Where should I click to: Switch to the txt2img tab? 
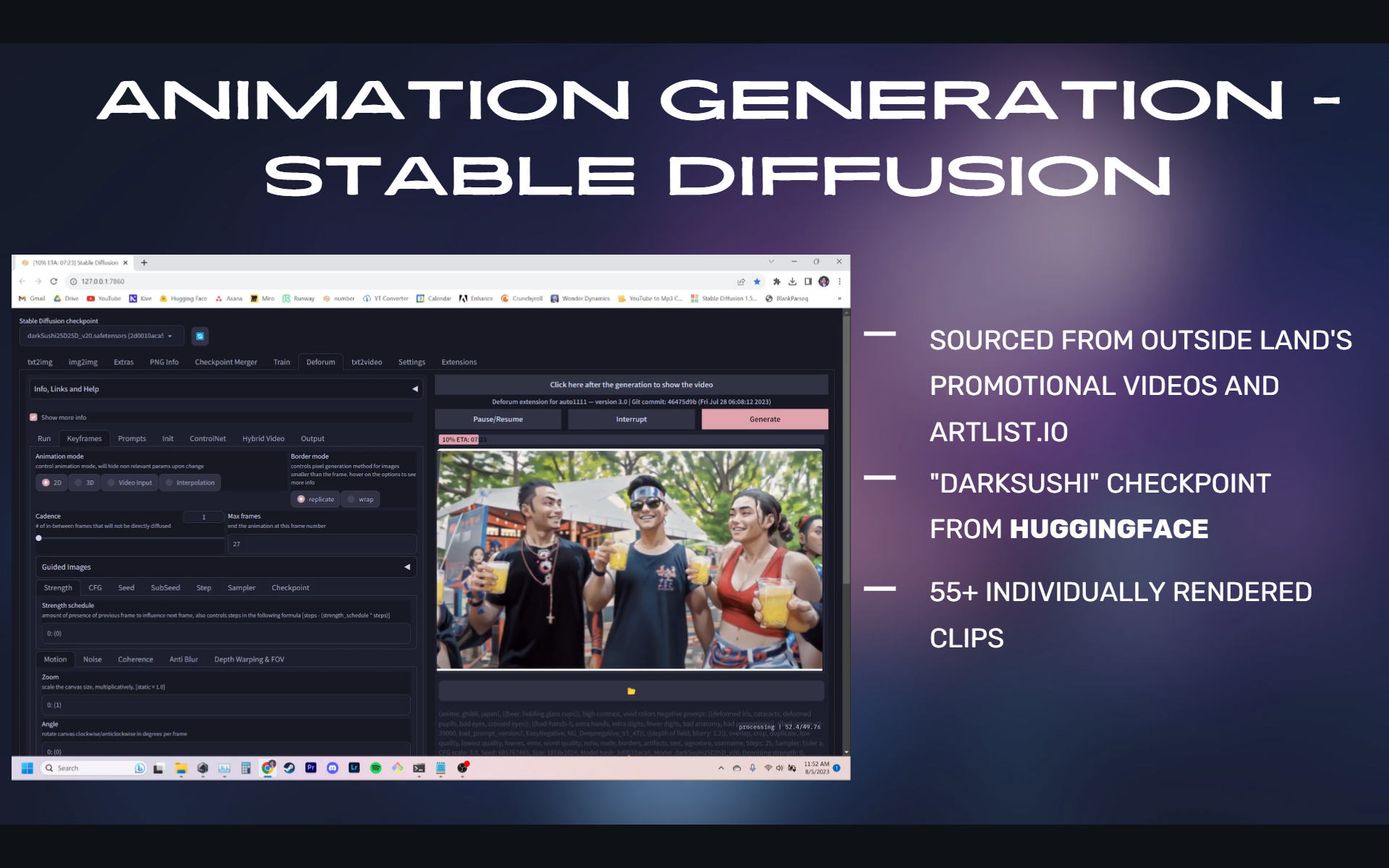tap(40, 362)
